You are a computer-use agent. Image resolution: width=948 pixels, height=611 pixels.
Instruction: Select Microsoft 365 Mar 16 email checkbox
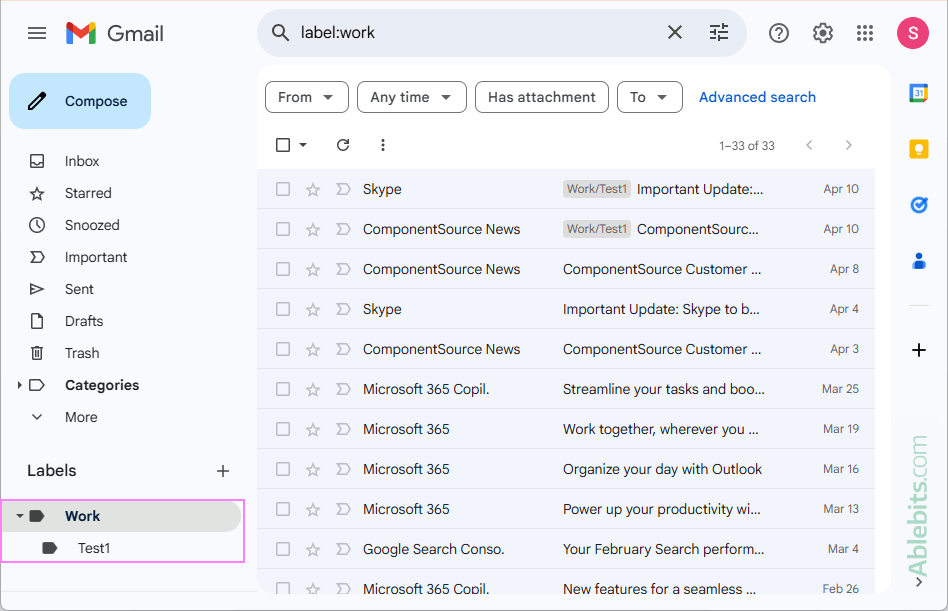[282, 469]
